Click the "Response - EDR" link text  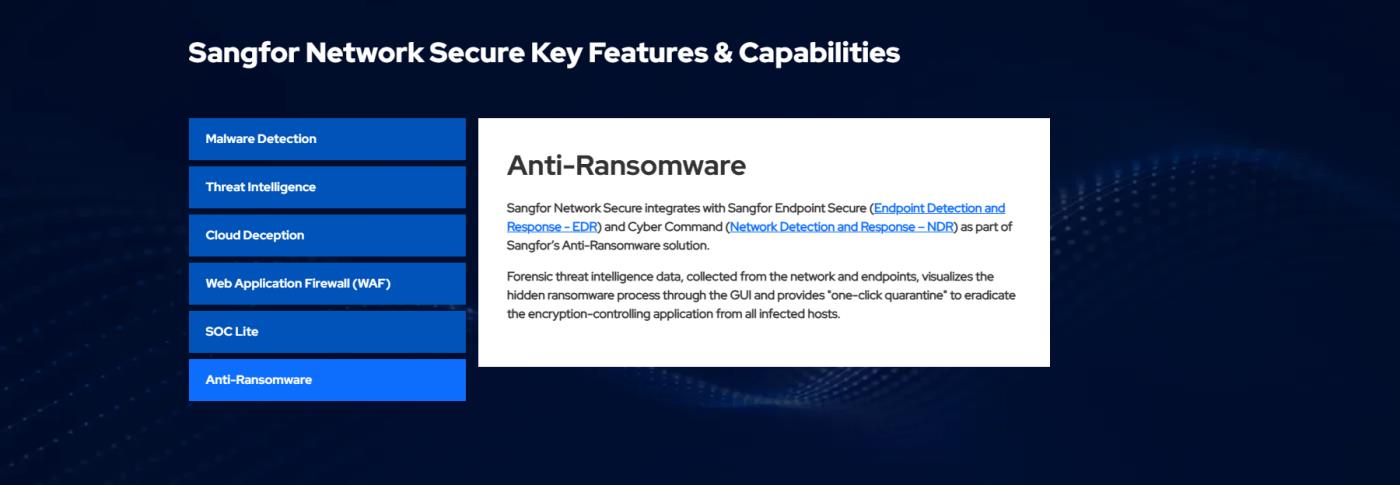[552, 227]
